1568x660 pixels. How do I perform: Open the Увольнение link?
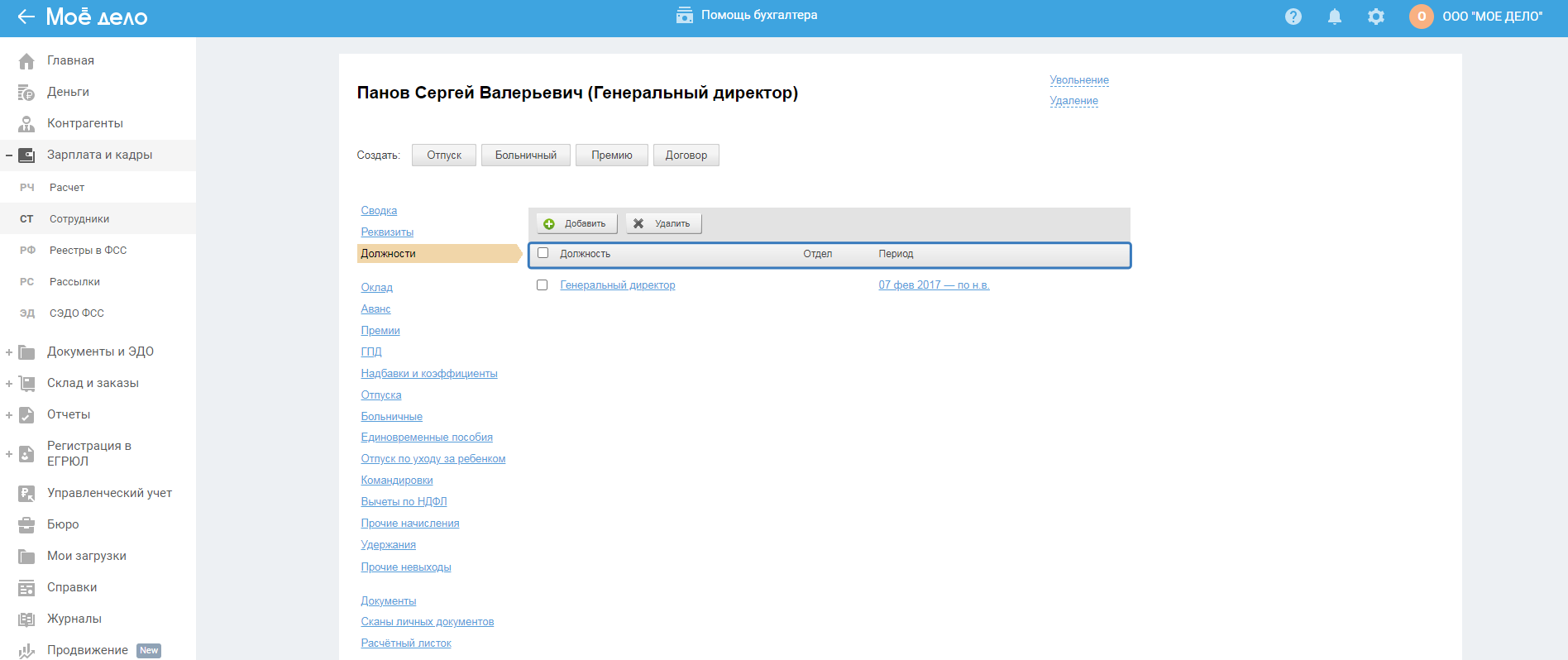tap(1079, 80)
